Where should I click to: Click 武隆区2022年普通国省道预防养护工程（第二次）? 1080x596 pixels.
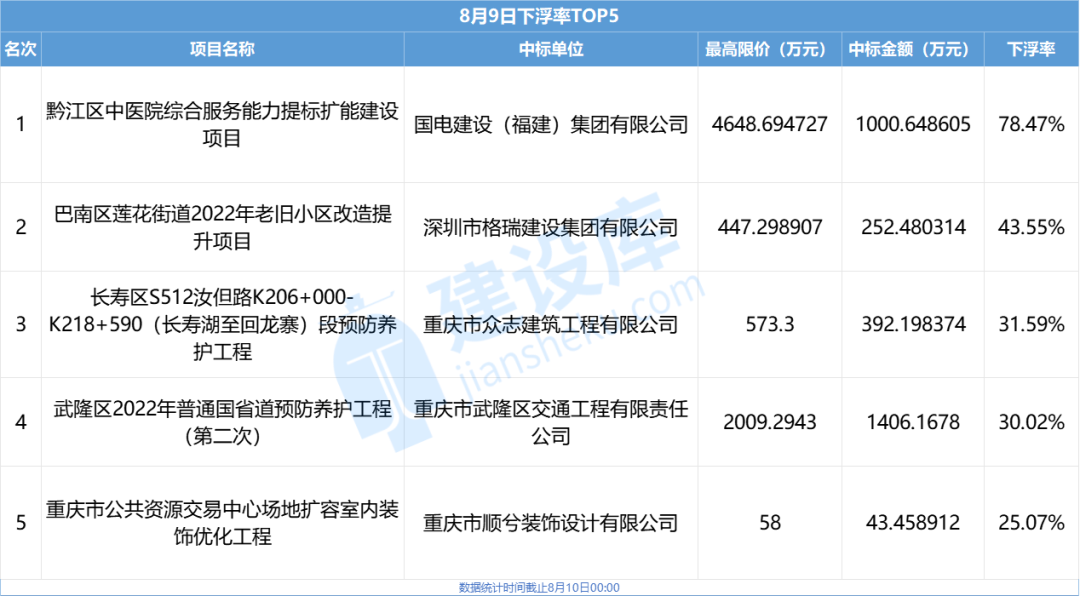coord(222,421)
